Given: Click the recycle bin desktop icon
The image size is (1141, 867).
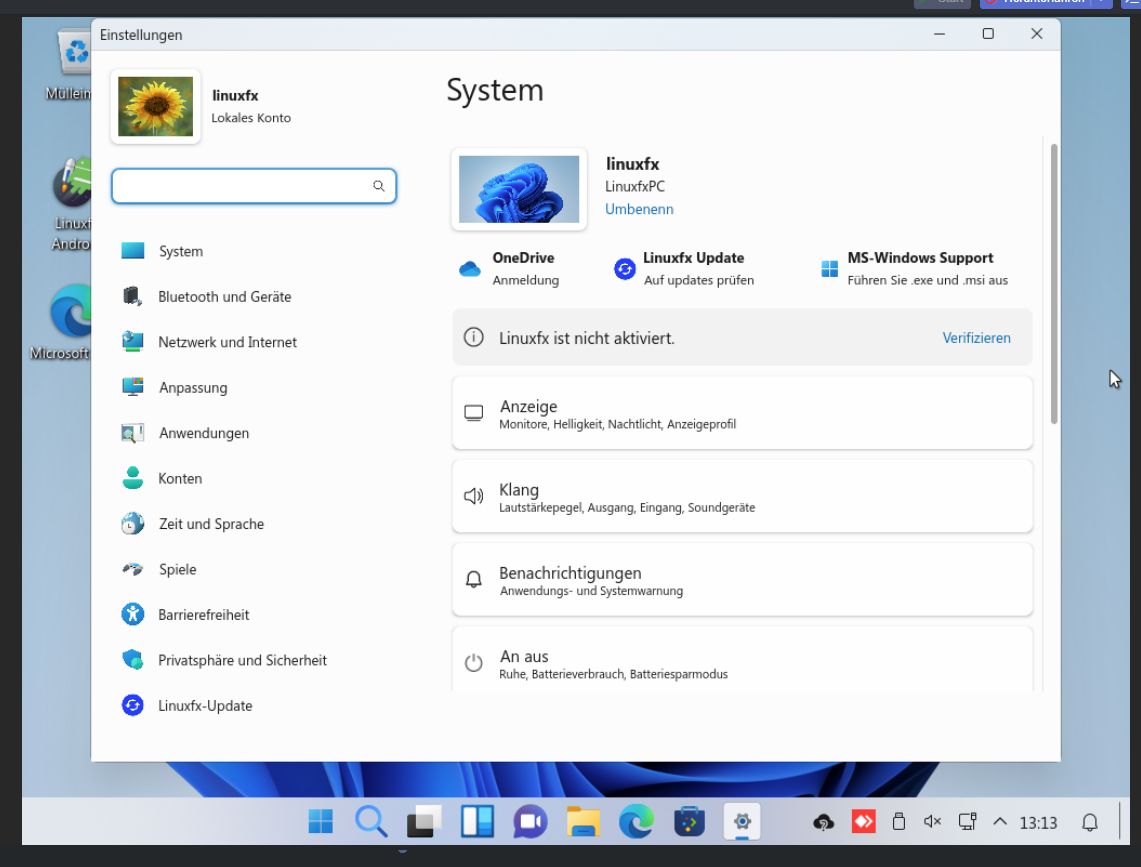Looking at the screenshot, I should [75, 64].
